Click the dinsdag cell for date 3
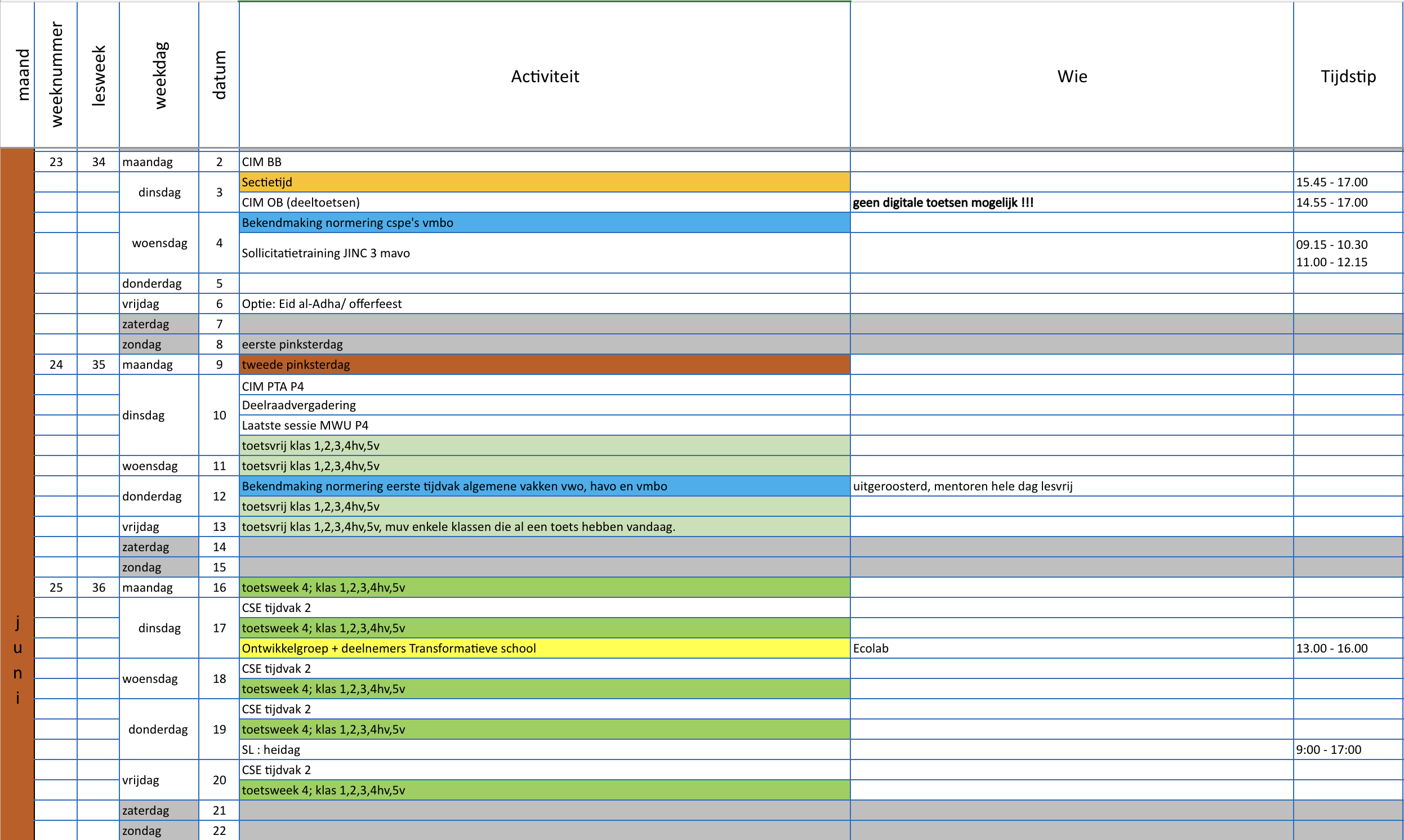The width and height of the screenshot is (1404, 840). 159,193
